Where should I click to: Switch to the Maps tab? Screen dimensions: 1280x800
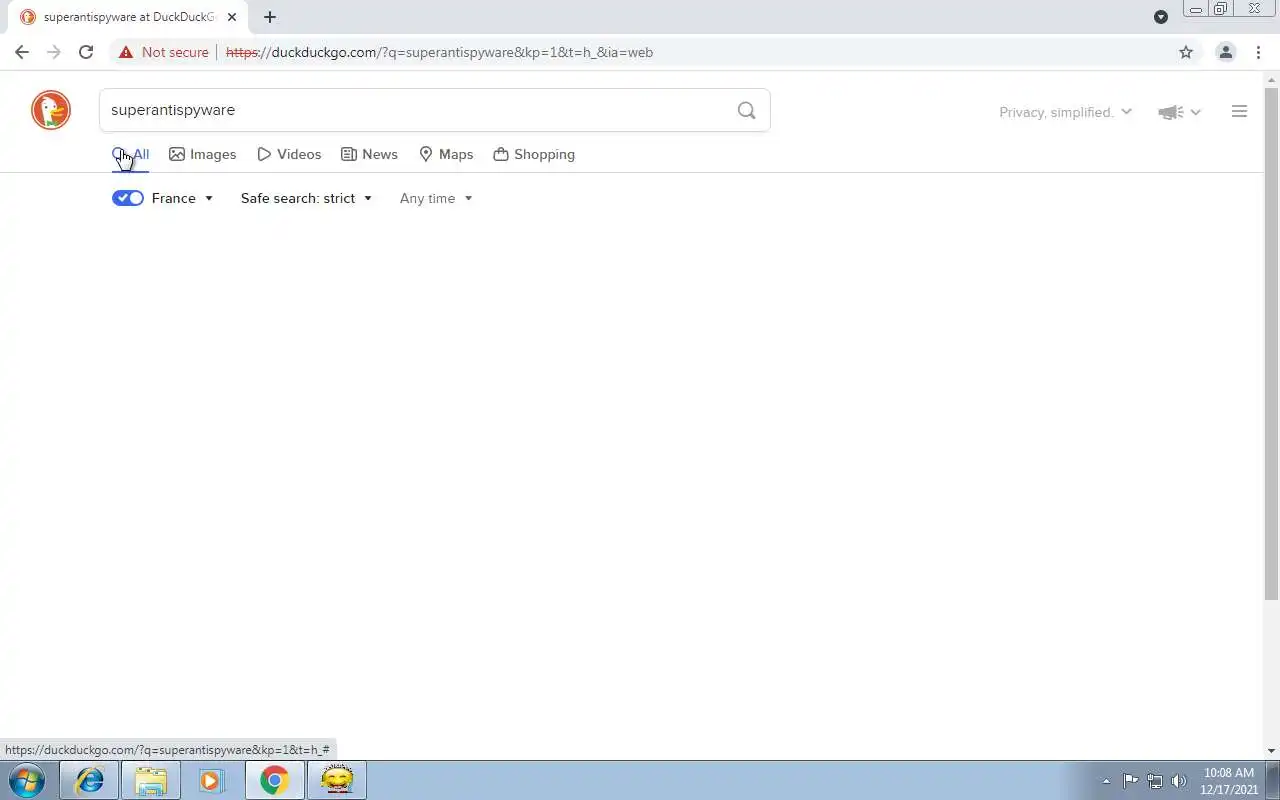tap(446, 155)
